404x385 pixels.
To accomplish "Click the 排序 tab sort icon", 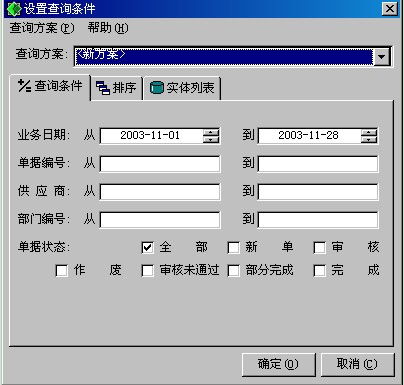I will (103, 88).
